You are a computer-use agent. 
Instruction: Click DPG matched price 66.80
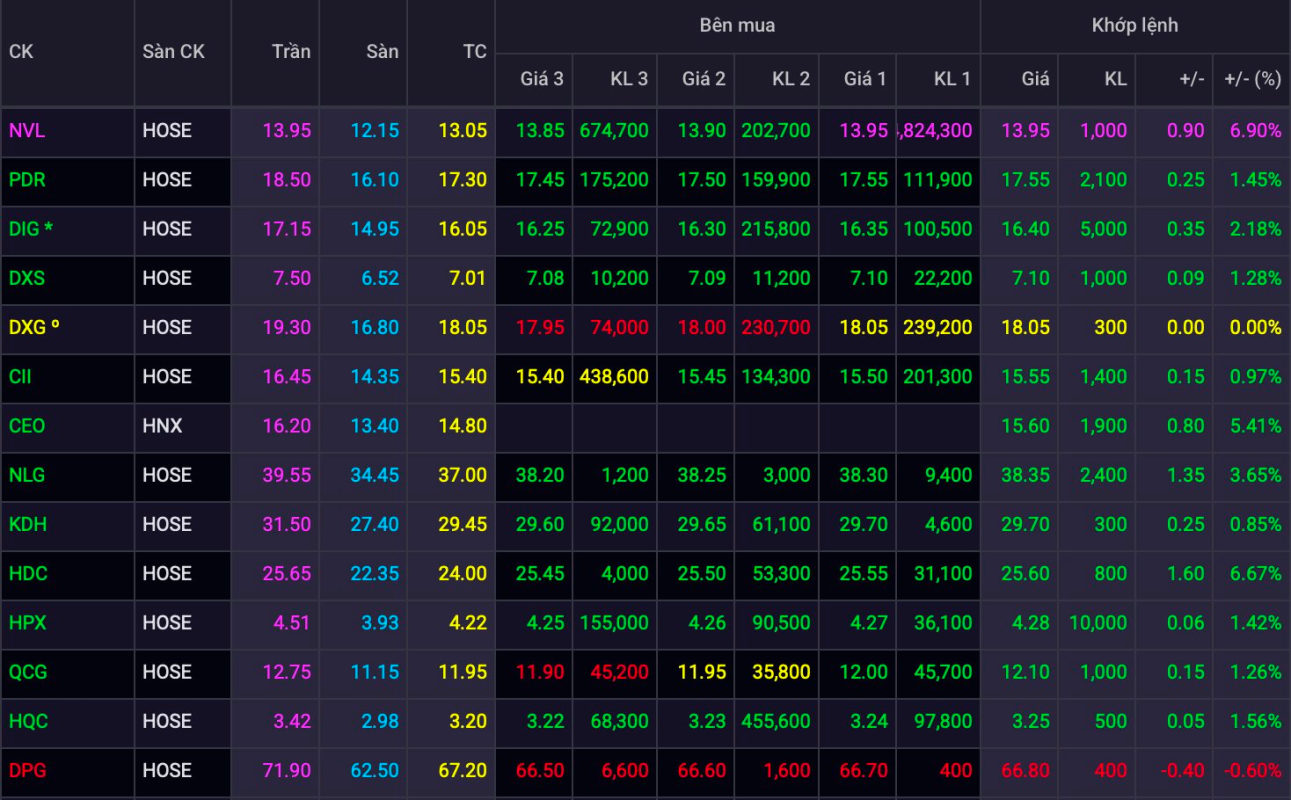coord(1026,770)
